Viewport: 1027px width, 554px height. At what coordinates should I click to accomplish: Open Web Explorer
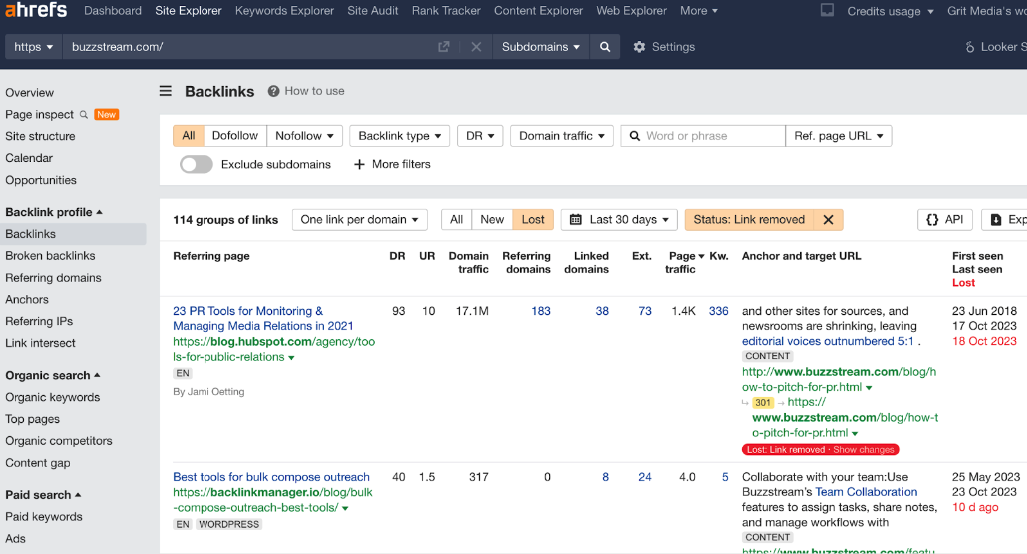pyautogui.click(x=631, y=10)
